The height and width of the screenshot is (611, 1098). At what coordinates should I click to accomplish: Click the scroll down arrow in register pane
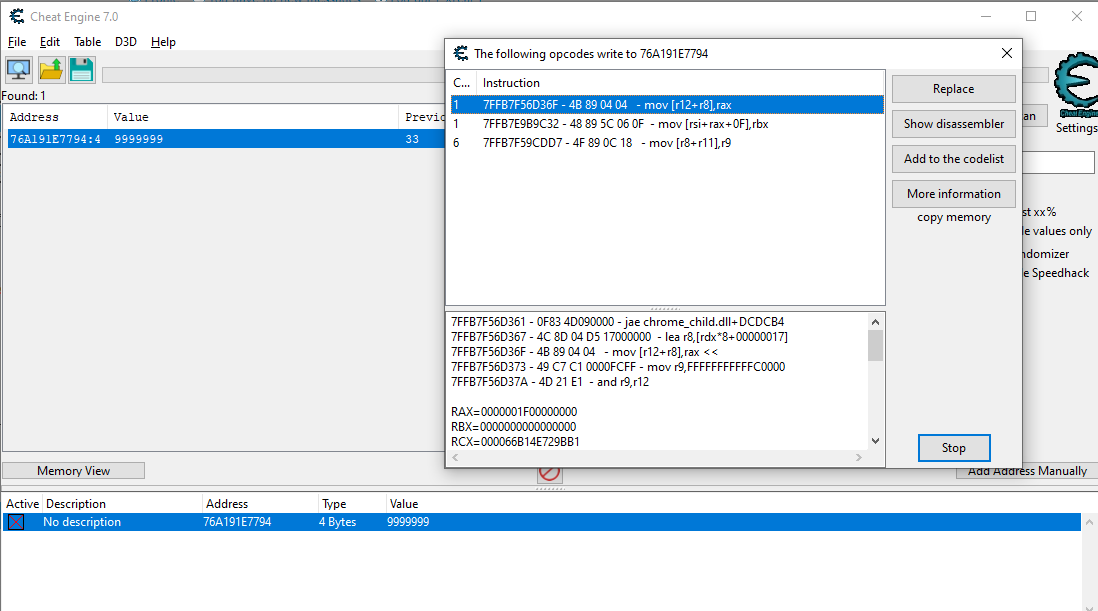click(x=876, y=440)
